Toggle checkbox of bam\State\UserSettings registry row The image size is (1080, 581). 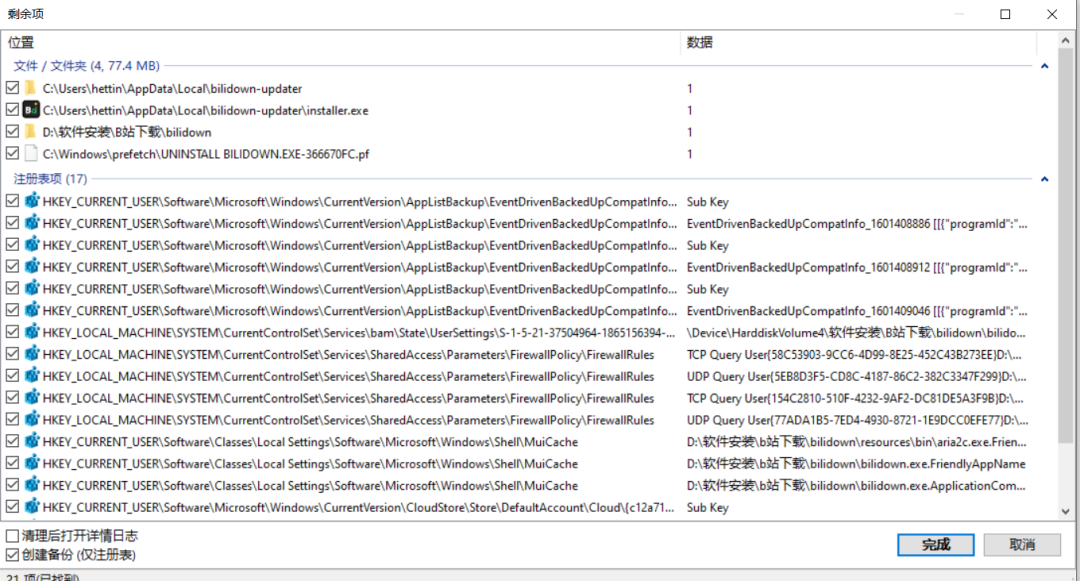pos(12,332)
